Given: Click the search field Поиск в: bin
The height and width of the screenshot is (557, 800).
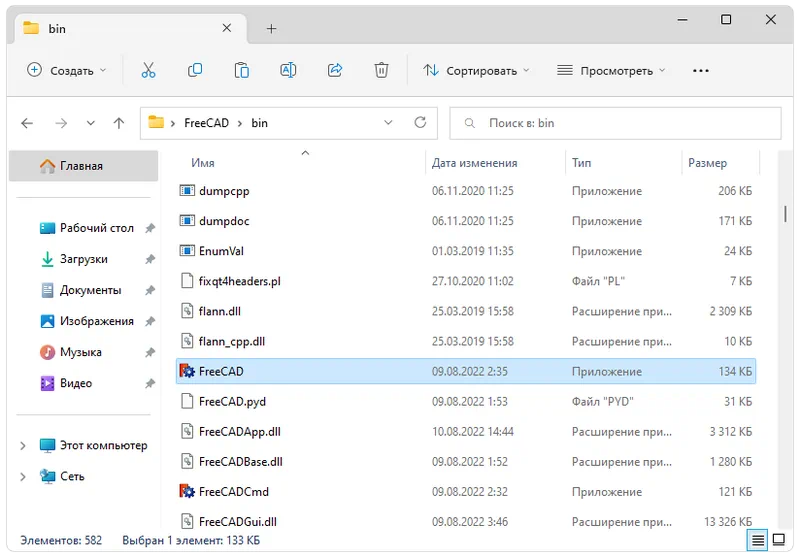Looking at the screenshot, I should [615, 123].
